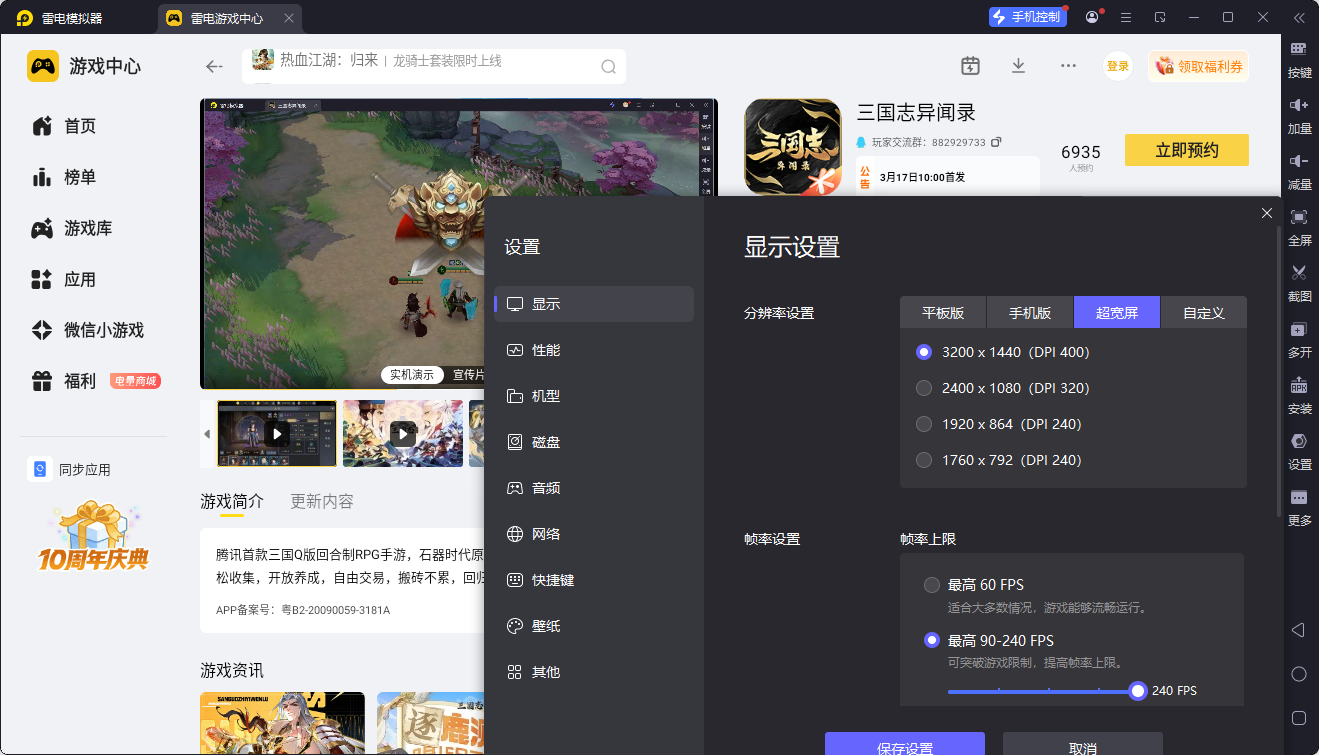Switch to the 平板版 resolution tab

point(943,312)
